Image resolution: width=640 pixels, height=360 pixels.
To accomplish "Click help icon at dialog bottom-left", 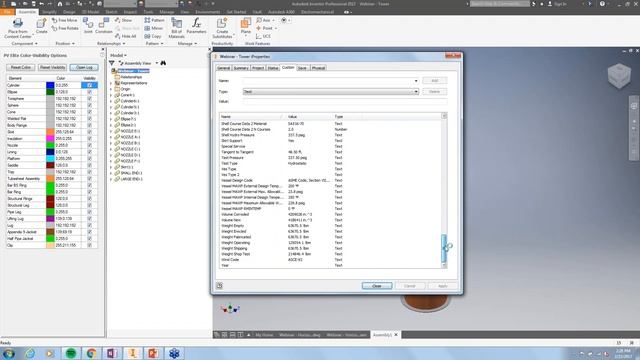I will point(219,286).
